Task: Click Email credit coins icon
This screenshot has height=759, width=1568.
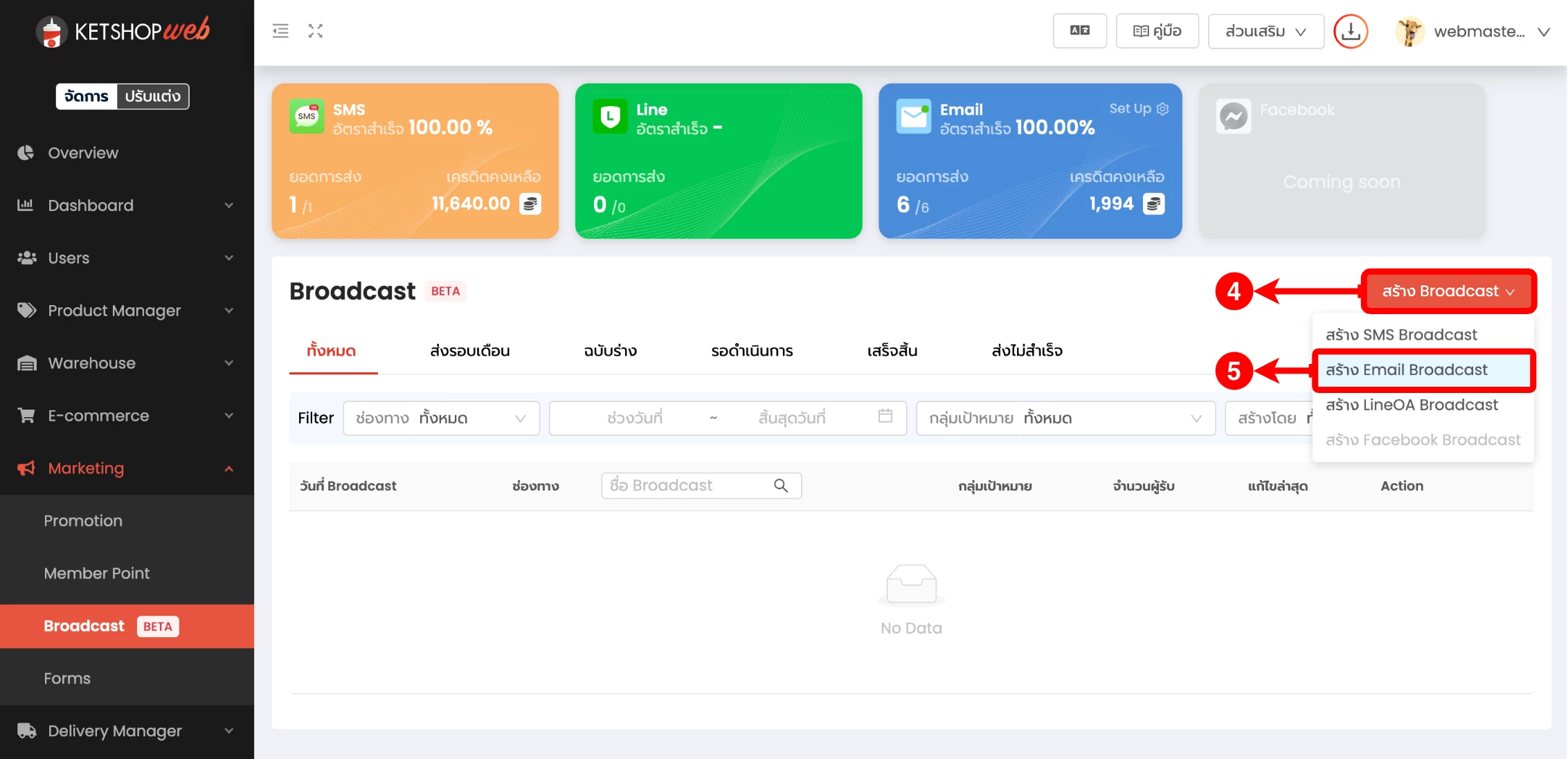Action: [x=1153, y=204]
